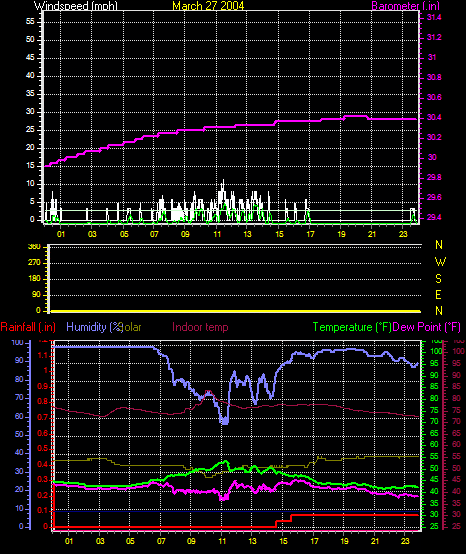Click the E compass direction label
466x554 pixels.
[438, 295]
